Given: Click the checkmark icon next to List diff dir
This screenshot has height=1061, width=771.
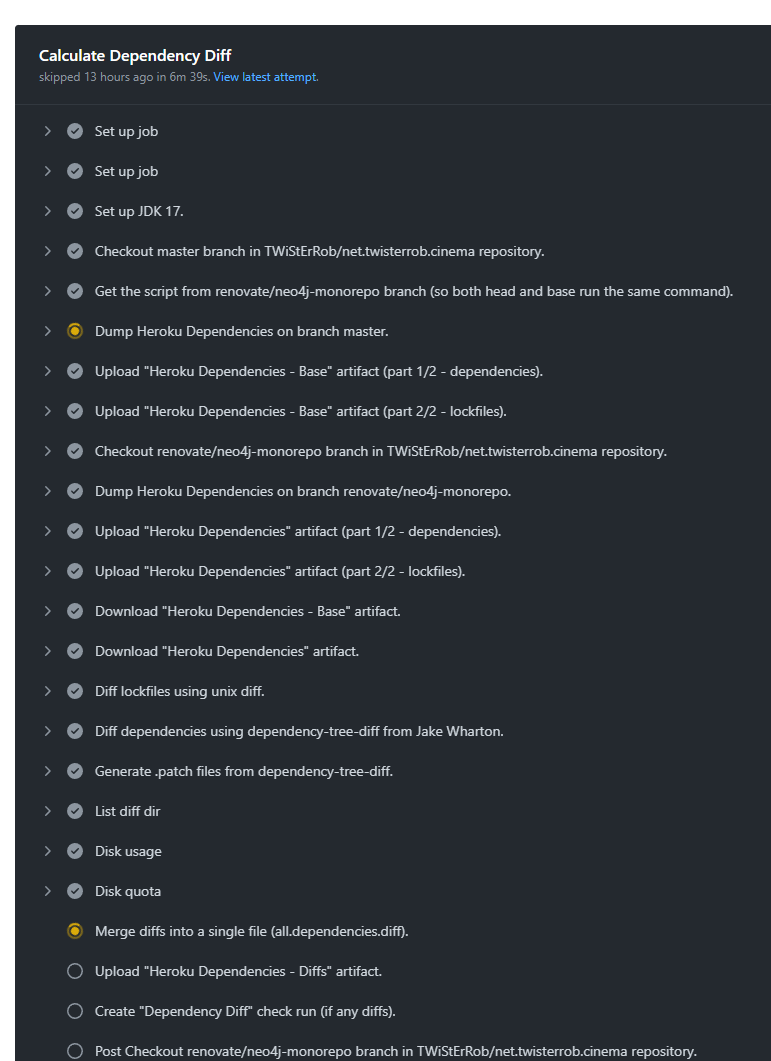Looking at the screenshot, I should coord(75,811).
